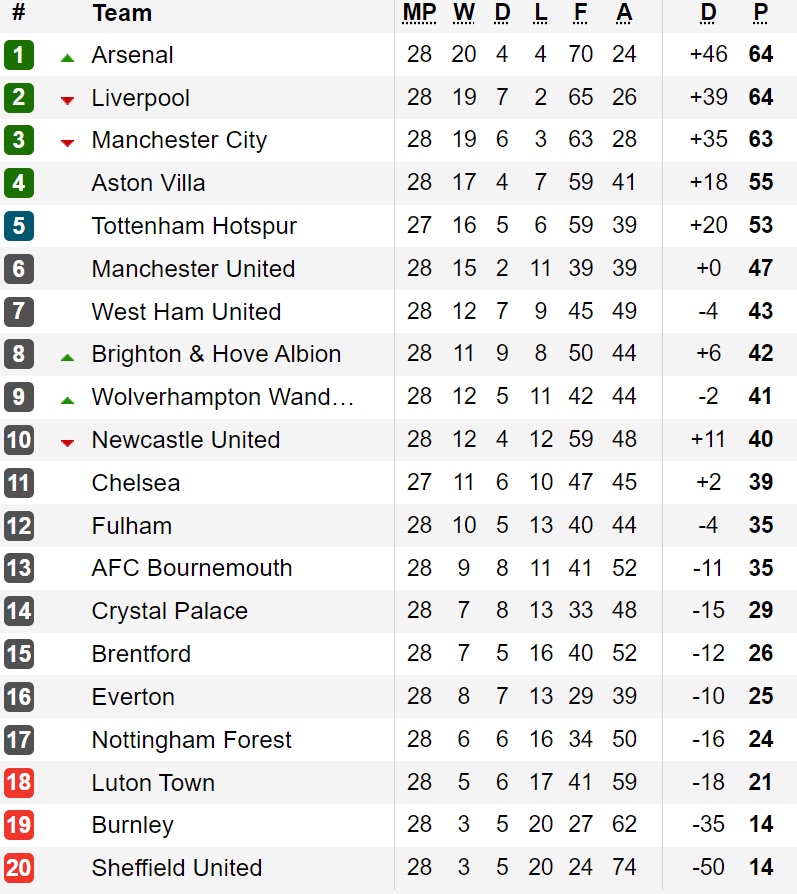Click the red position 18 relegation badge

point(19,782)
